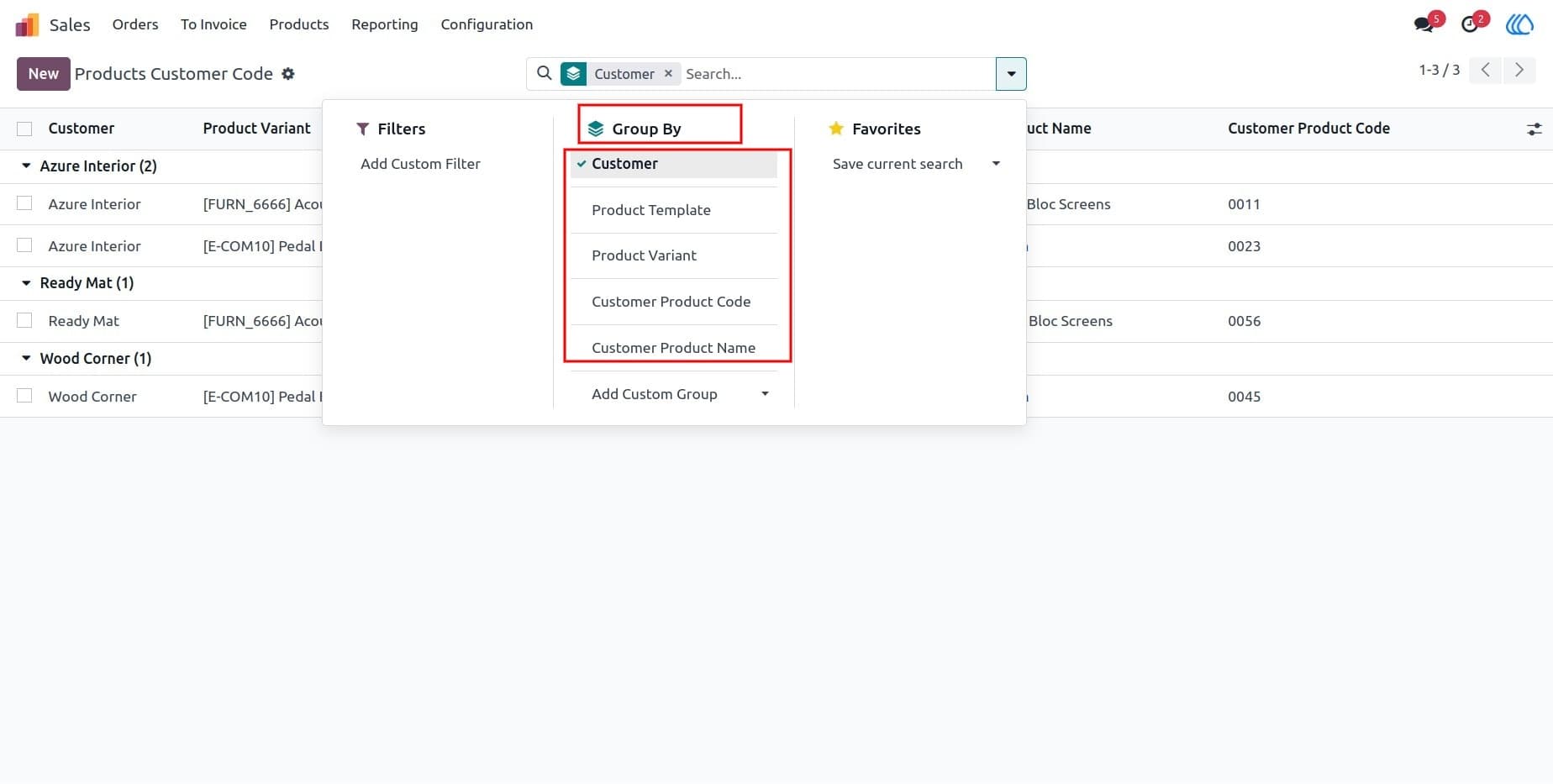Open the user avatar menu

[x=1519, y=24]
